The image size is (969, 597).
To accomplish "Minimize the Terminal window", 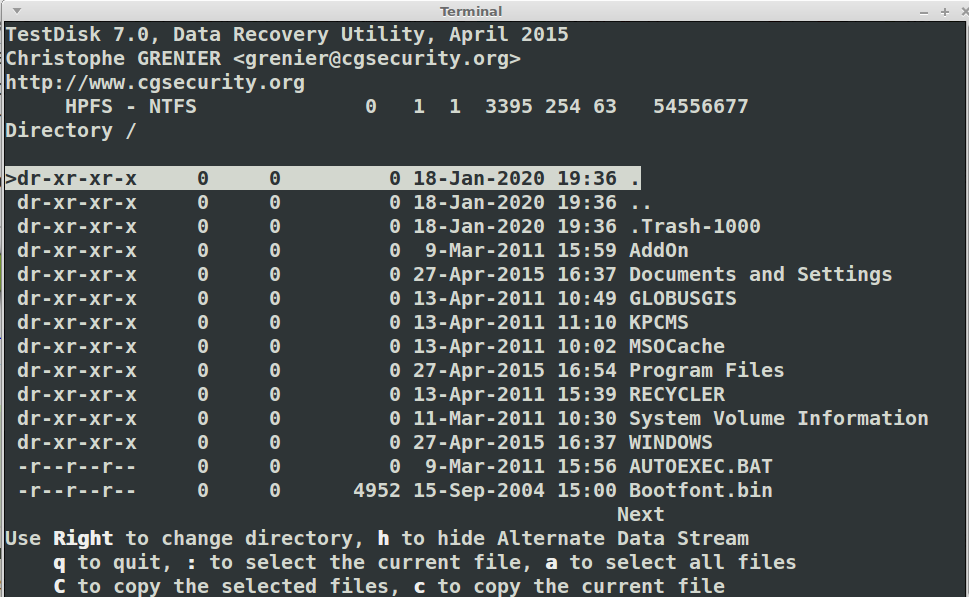I will coord(923,12).
